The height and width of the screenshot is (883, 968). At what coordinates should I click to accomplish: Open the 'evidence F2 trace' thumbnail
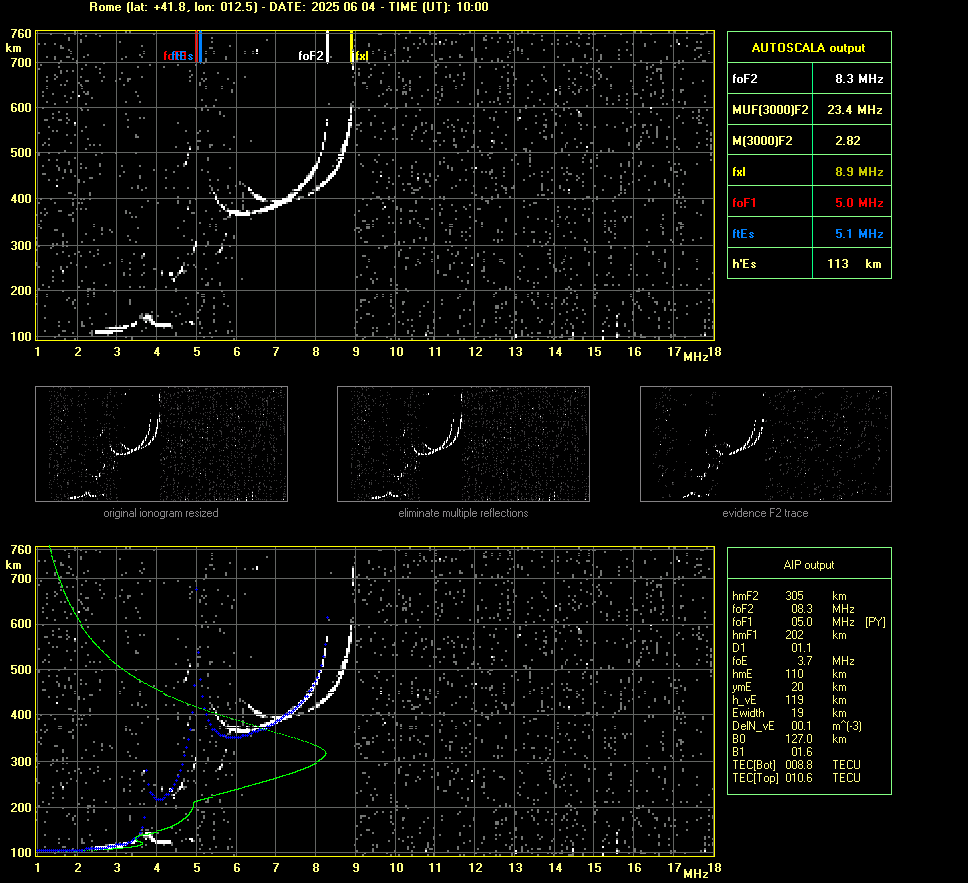pos(766,443)
